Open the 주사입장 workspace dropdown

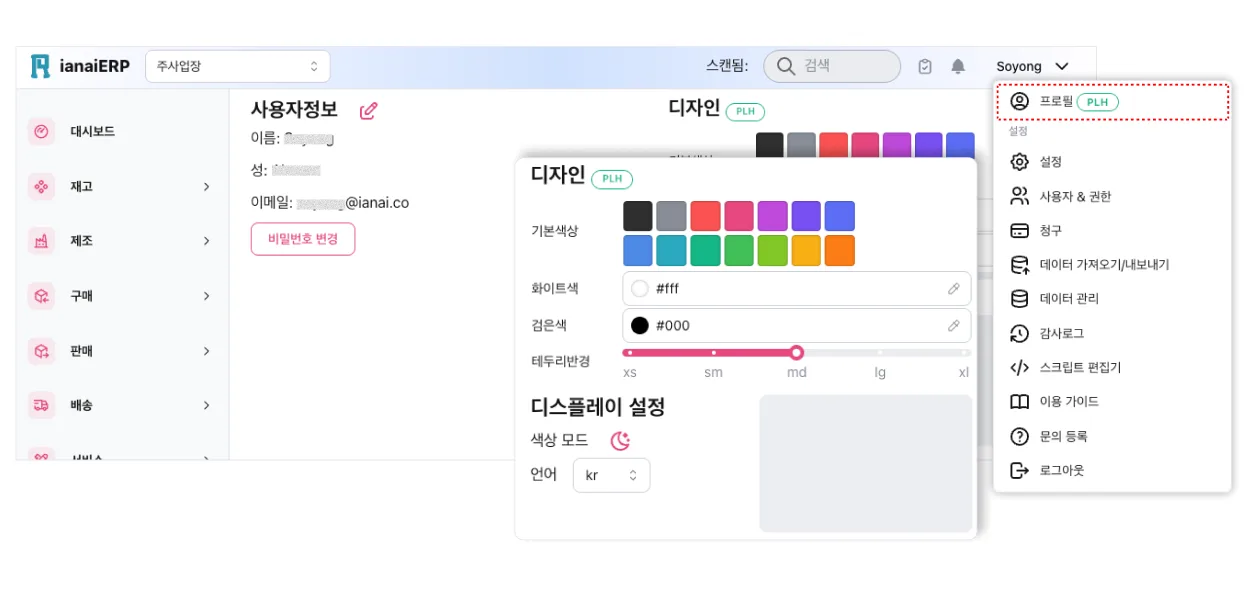[x=237, y=67]
